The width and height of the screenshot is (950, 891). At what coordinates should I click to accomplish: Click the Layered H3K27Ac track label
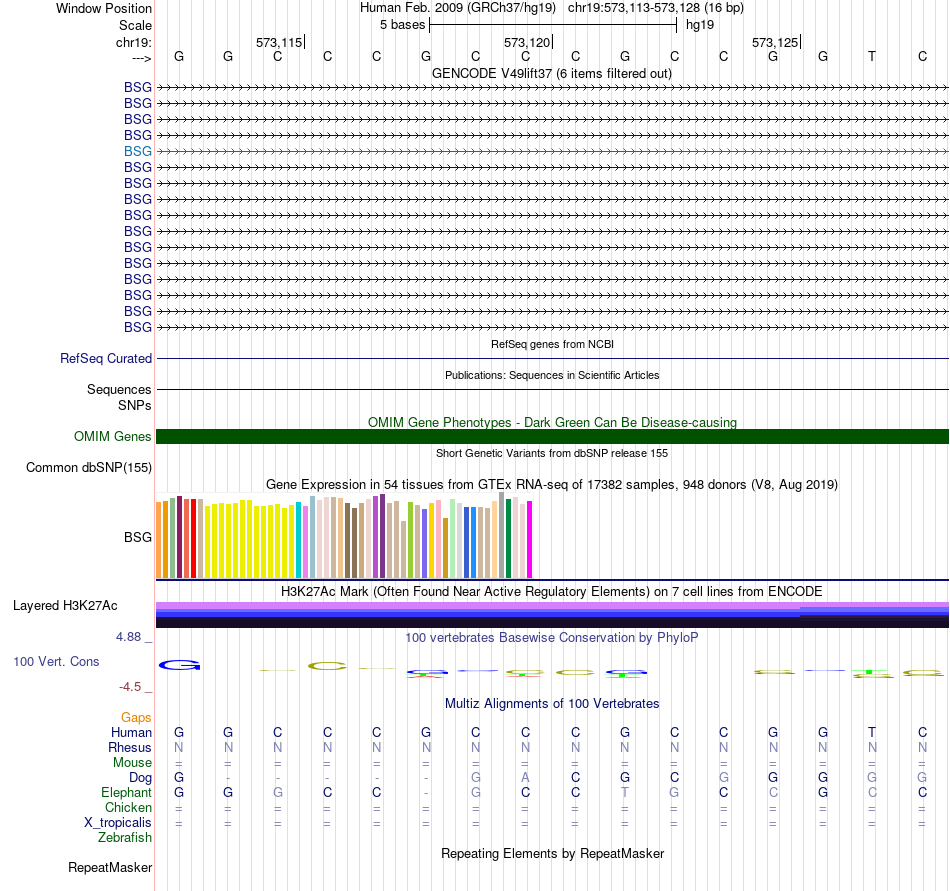[65, 606]
